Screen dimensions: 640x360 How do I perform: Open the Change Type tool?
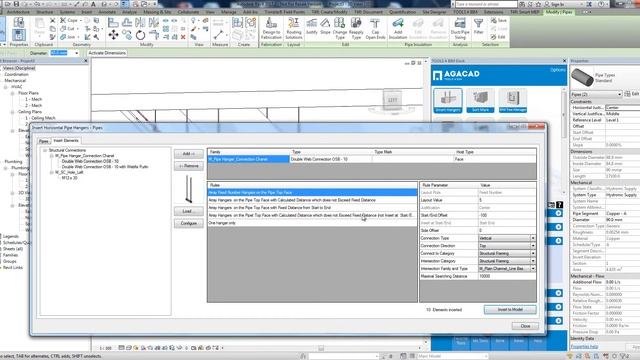point(340,29)
